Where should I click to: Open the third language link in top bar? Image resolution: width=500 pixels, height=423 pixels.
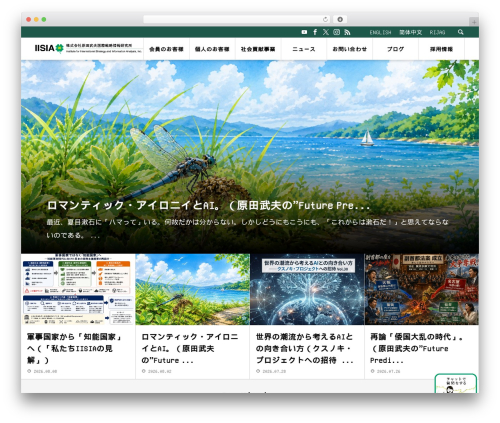click(437, 32)
